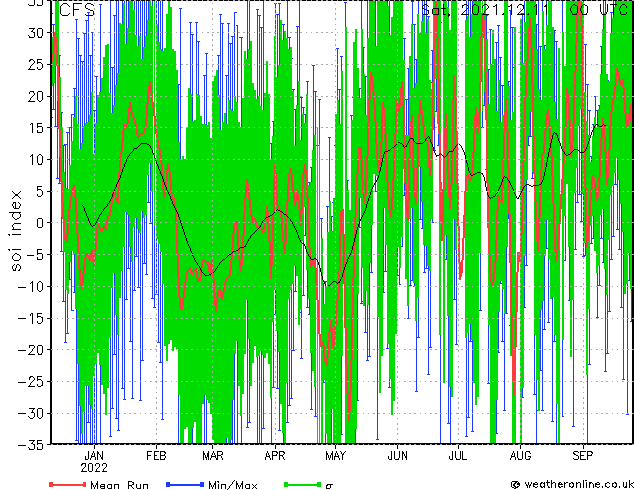Click the SEP x-axis label

click(x=583, y=456)
